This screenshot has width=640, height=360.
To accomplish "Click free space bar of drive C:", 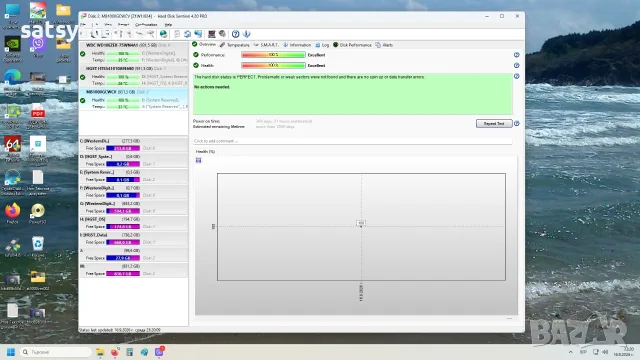I will point(123,148).
